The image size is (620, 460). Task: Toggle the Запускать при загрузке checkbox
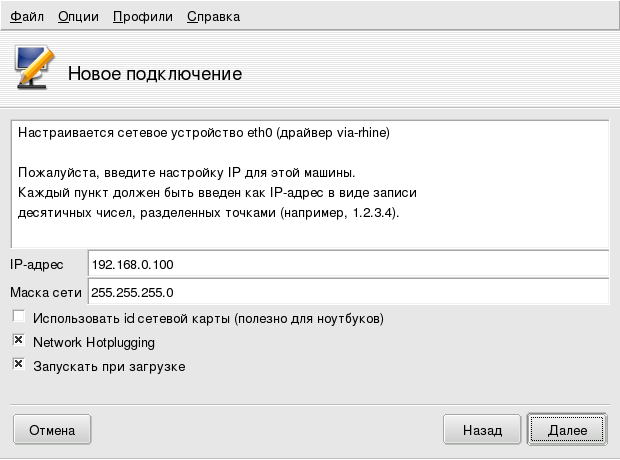[x=19, y=366]
